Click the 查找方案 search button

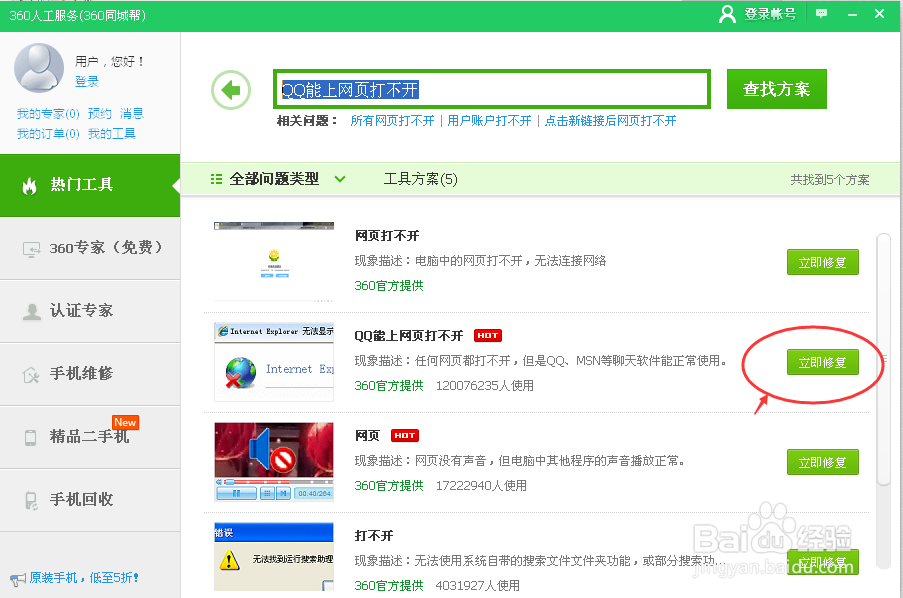coord(776,88)
